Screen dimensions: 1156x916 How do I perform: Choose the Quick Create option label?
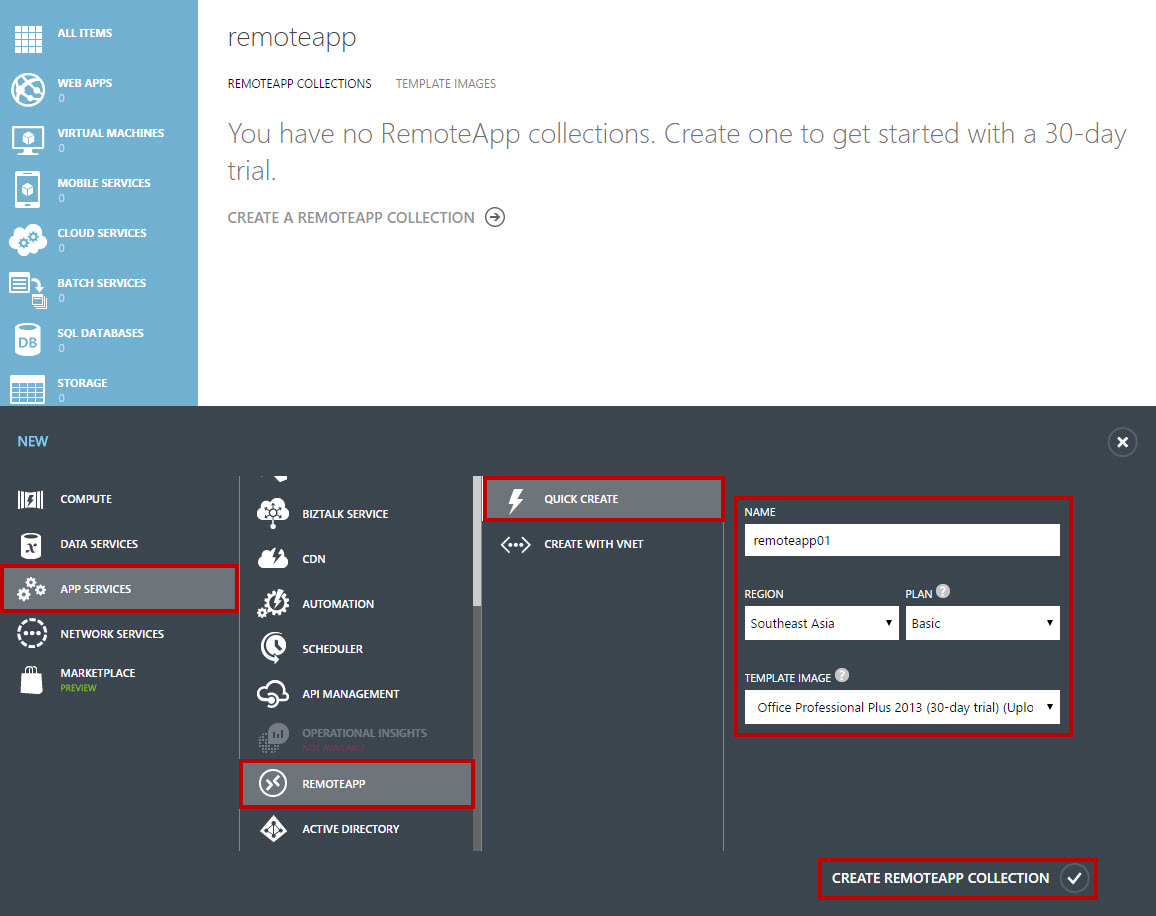pos(581,499)
